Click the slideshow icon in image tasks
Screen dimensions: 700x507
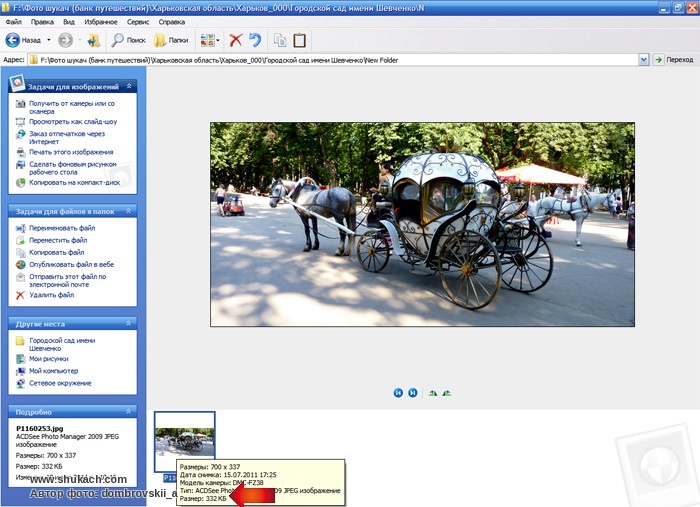click(x=21, y=121)
